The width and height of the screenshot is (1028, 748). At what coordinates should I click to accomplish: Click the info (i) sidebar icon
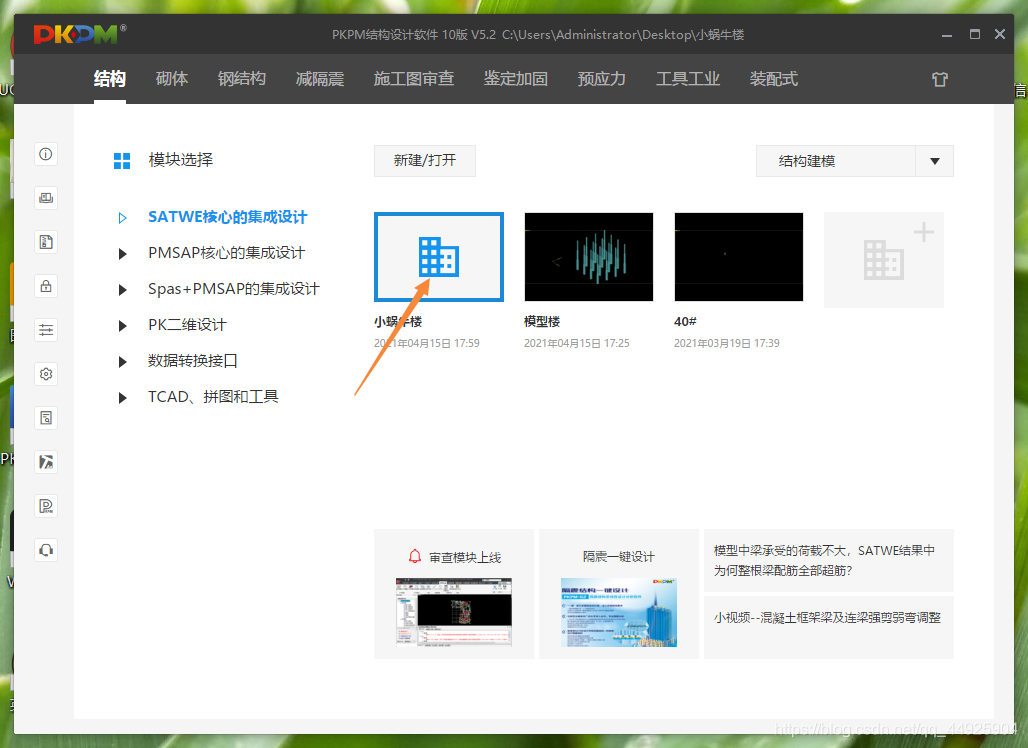46,154
